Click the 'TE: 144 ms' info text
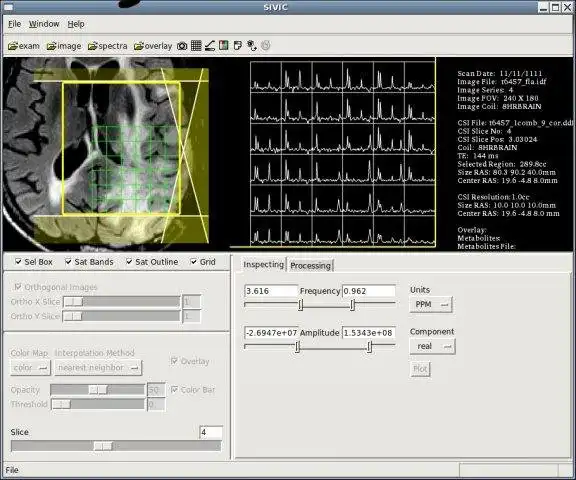Screen dimensions: 576x480 (x=478, y=156)
